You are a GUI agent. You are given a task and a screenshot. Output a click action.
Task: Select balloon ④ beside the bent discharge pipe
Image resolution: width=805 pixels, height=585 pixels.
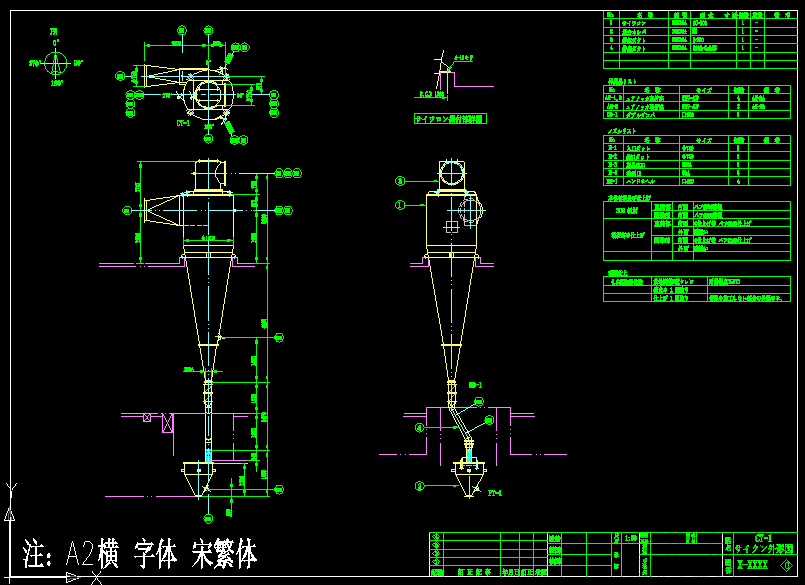click(419, 427)
